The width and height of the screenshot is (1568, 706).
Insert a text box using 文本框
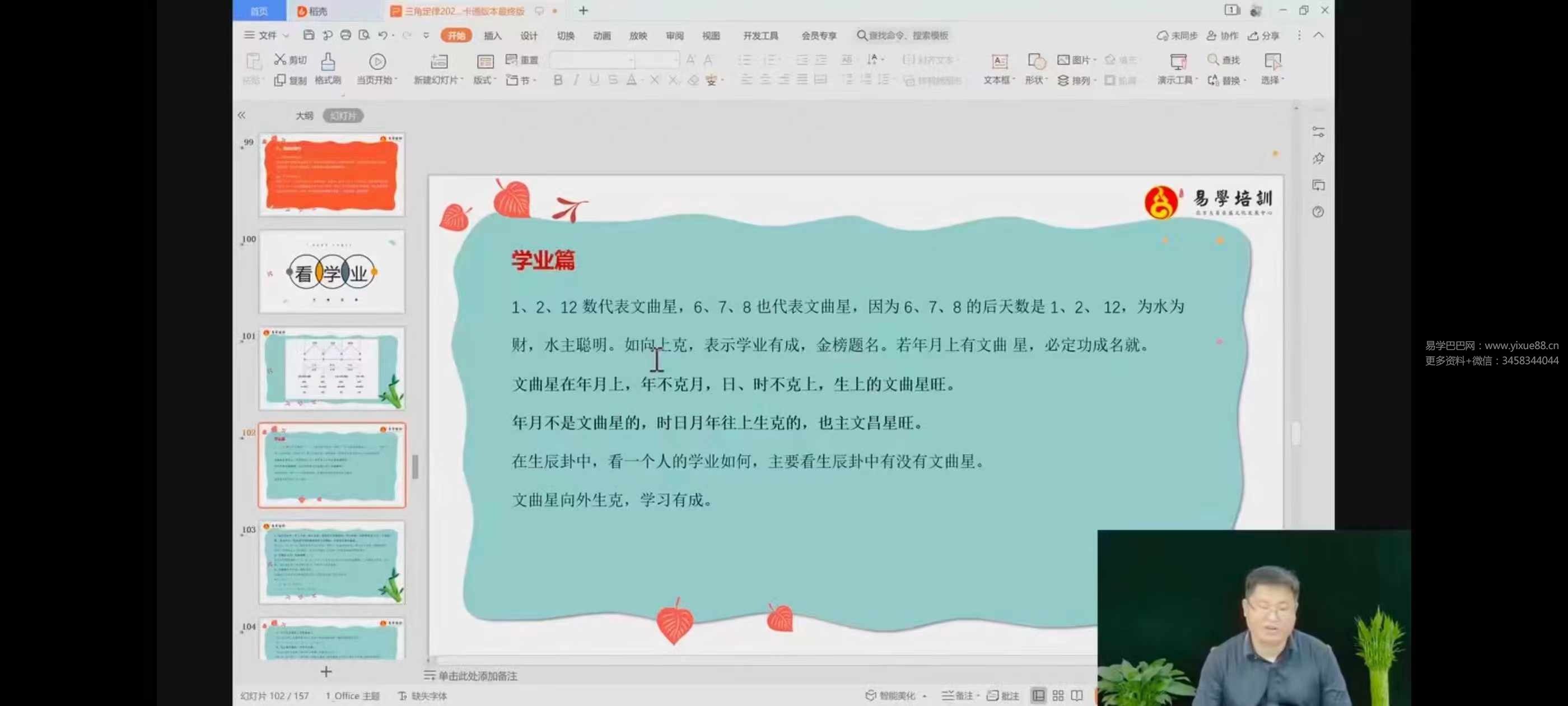998,68
